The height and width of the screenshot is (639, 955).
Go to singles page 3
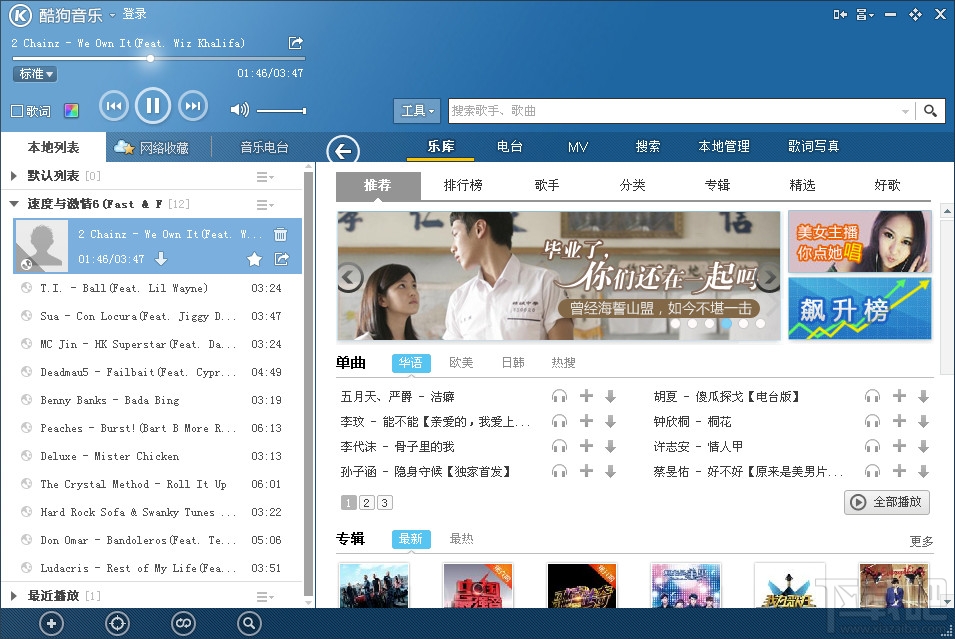coord(384,503)
